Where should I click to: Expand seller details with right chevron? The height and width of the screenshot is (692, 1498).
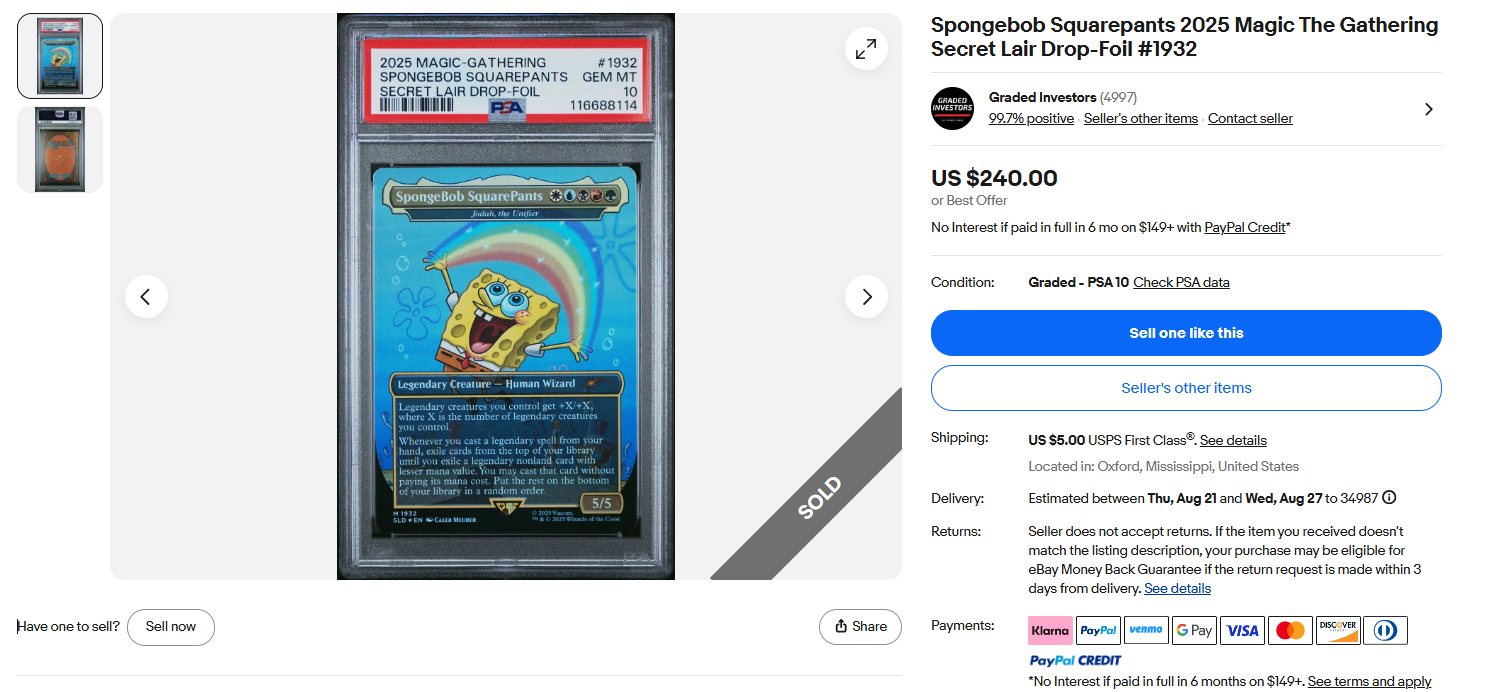[1428, 109]
